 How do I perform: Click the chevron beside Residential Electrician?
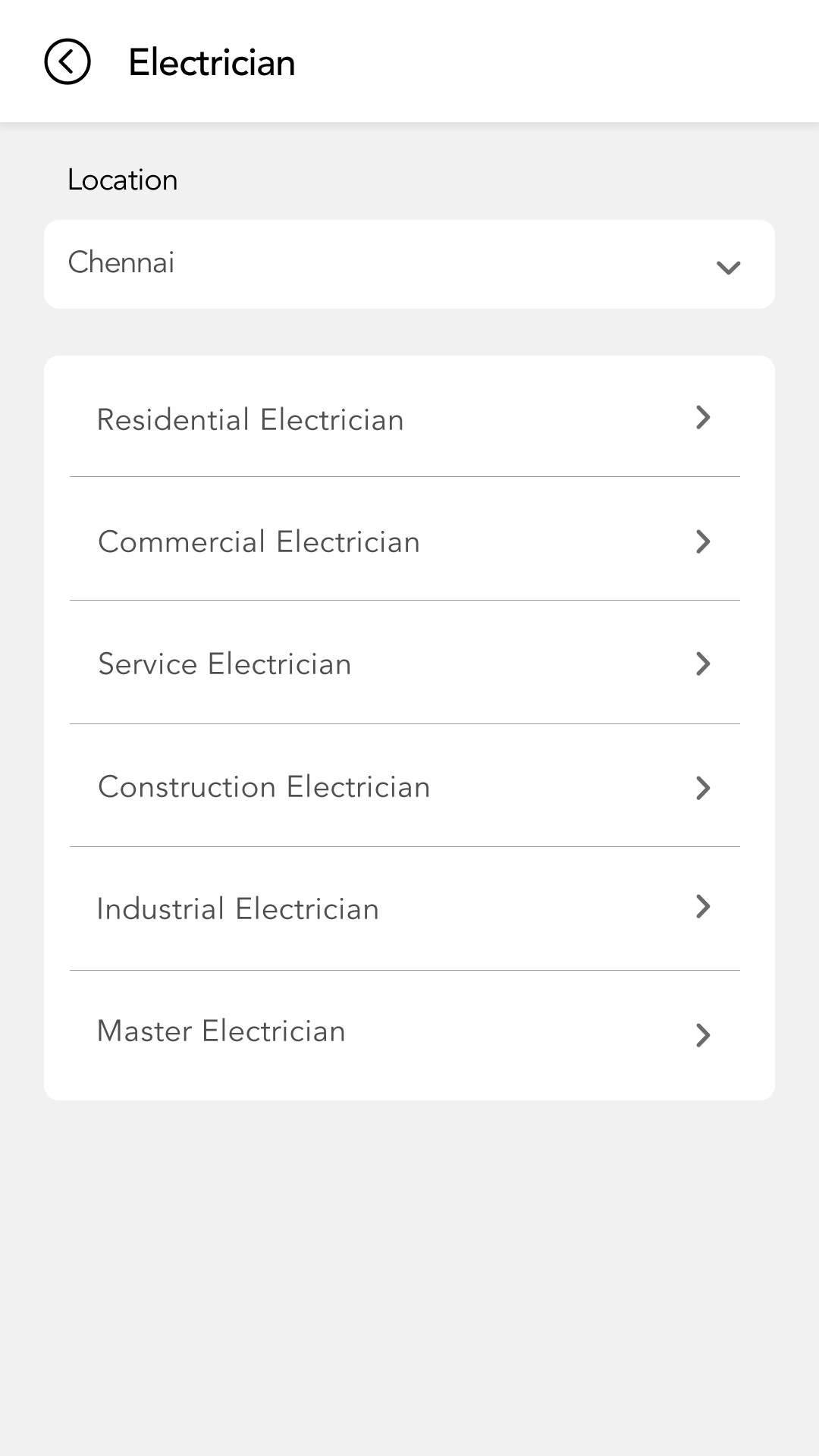[703, 417]
